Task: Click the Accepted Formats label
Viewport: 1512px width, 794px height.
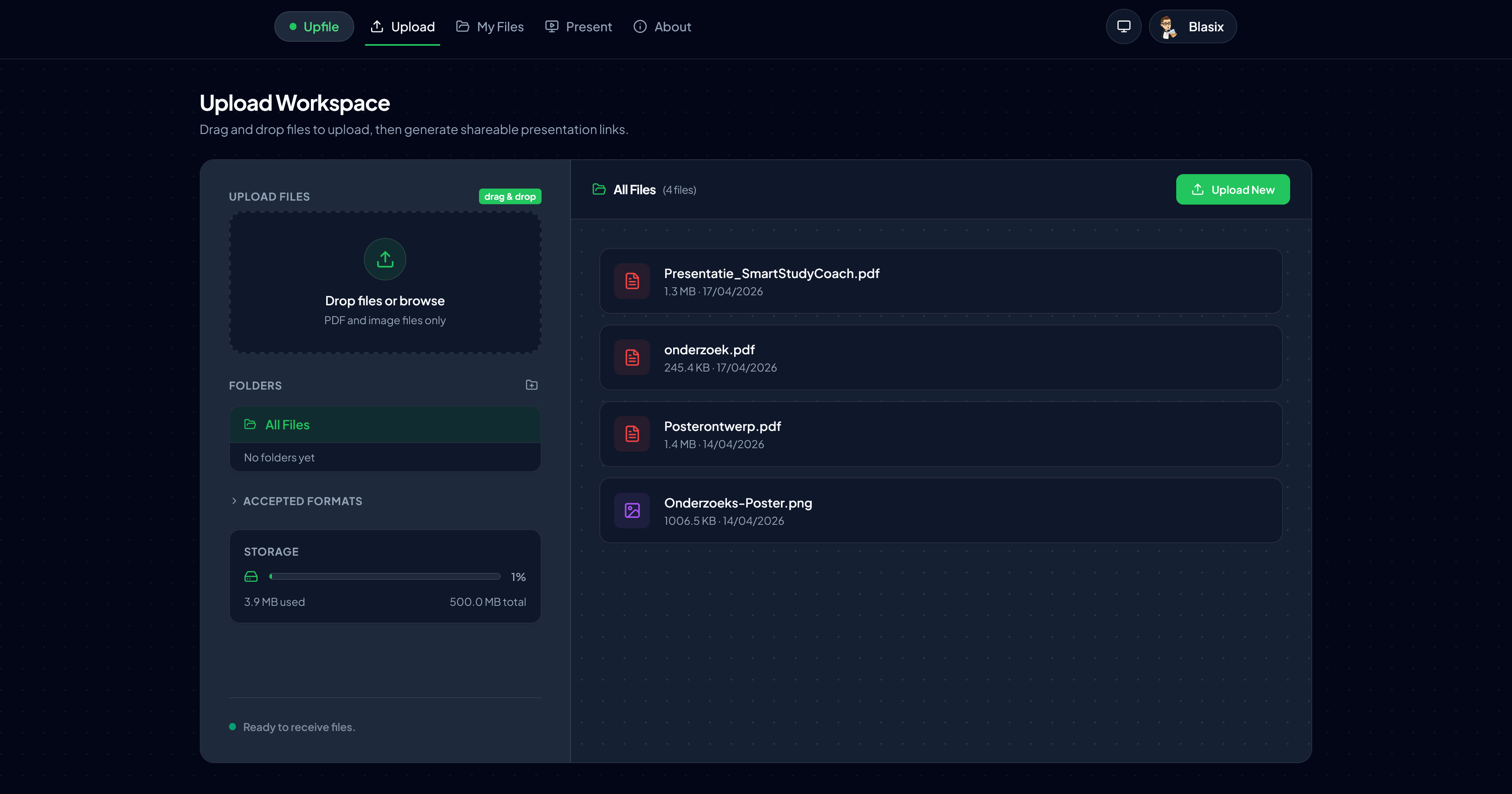Action: point(303,501)
